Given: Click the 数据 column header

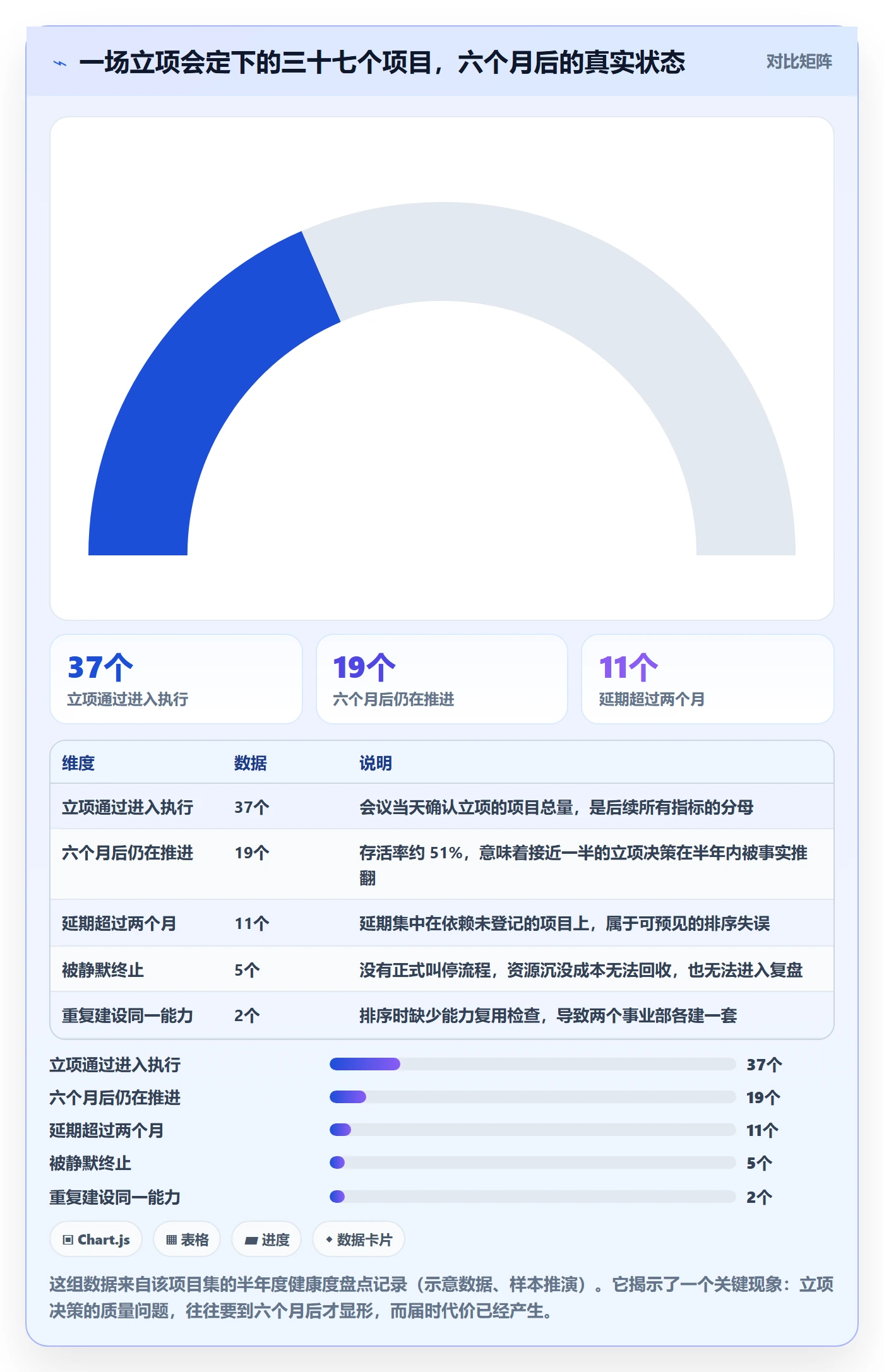Looking at the screenshot, I should 251,763.
